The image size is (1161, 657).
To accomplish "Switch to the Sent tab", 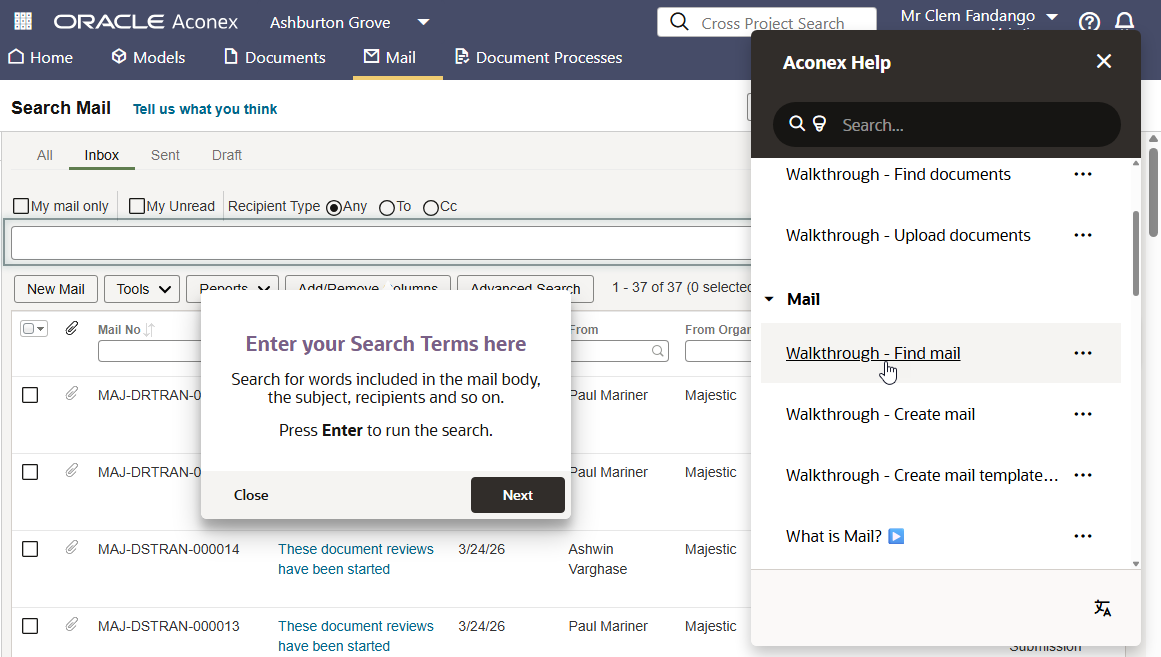I will (165, 155).
